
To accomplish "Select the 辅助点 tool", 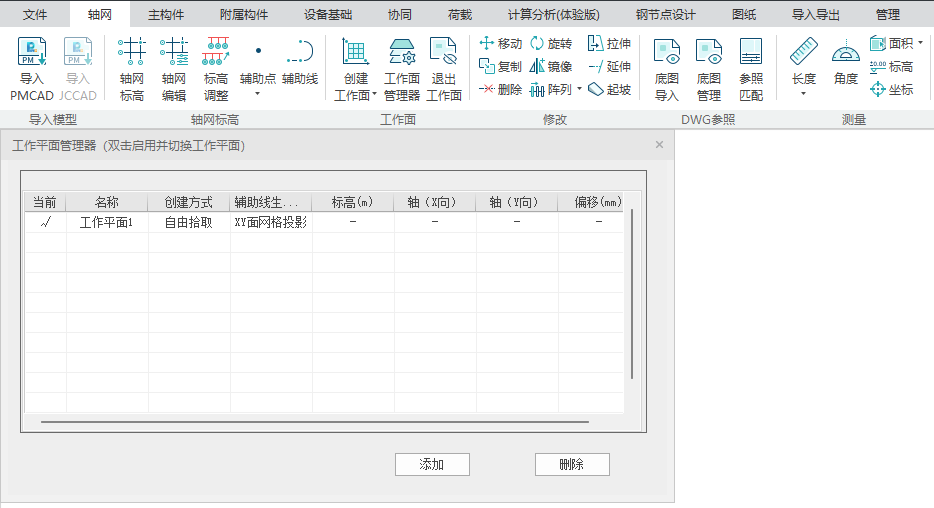I will [x=258, y=63].
